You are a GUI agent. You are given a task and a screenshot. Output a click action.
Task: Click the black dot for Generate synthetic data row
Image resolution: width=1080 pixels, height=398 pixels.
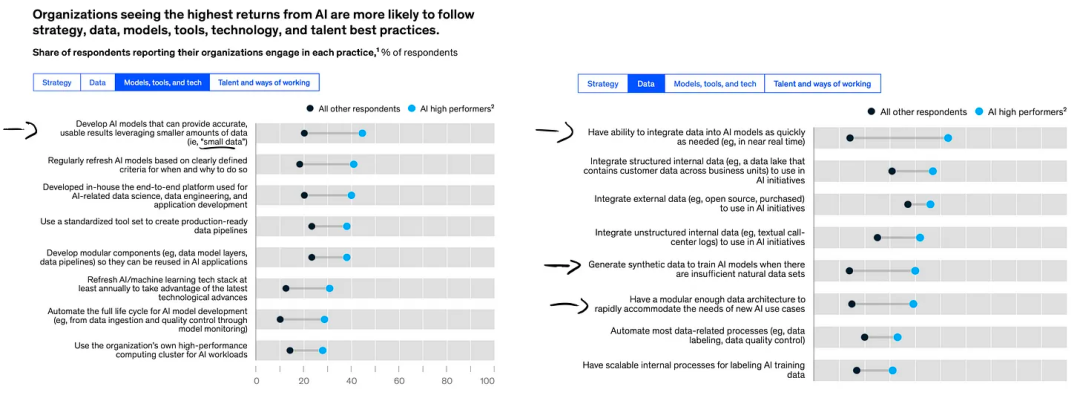(x=849, y=271)
